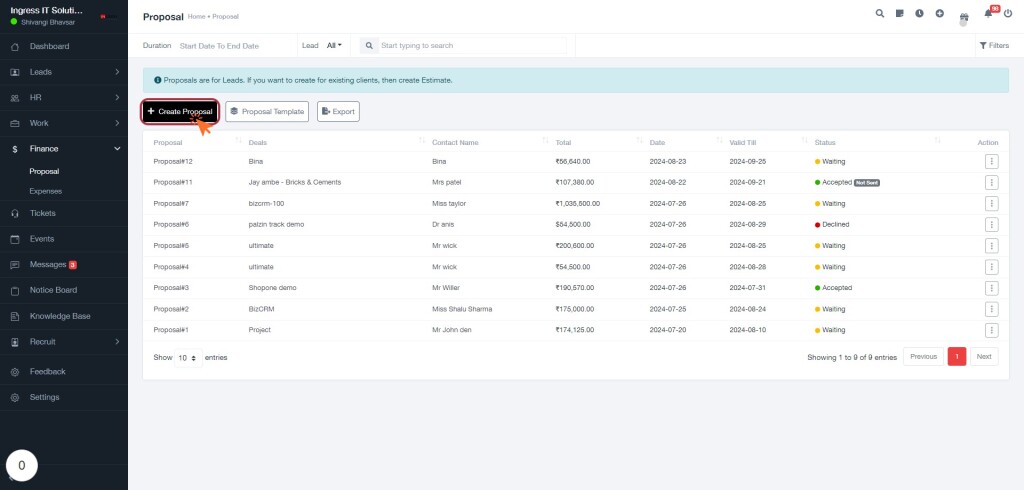This screenshot has height=490, width=1024.
Task: Expand the Work sidebar menu
Action: click(64, 123)
